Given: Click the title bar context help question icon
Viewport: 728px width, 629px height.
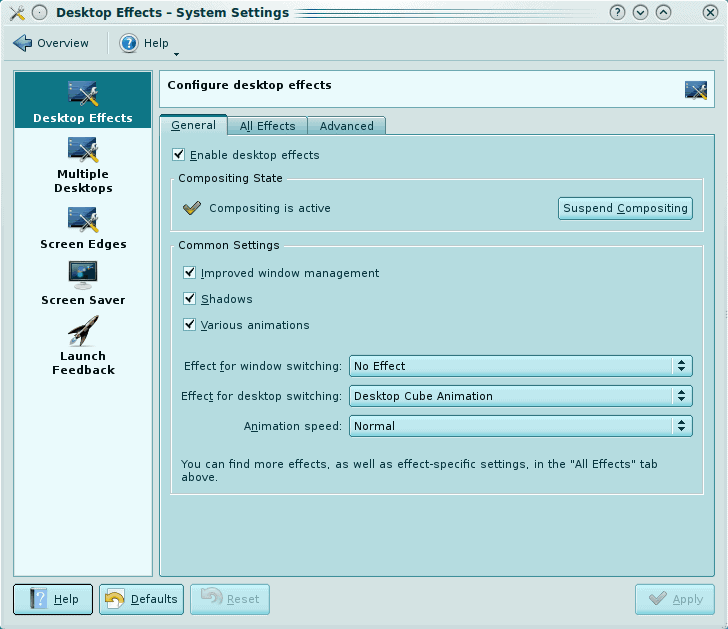Looking at the screenshot, I should coord(617,13).
